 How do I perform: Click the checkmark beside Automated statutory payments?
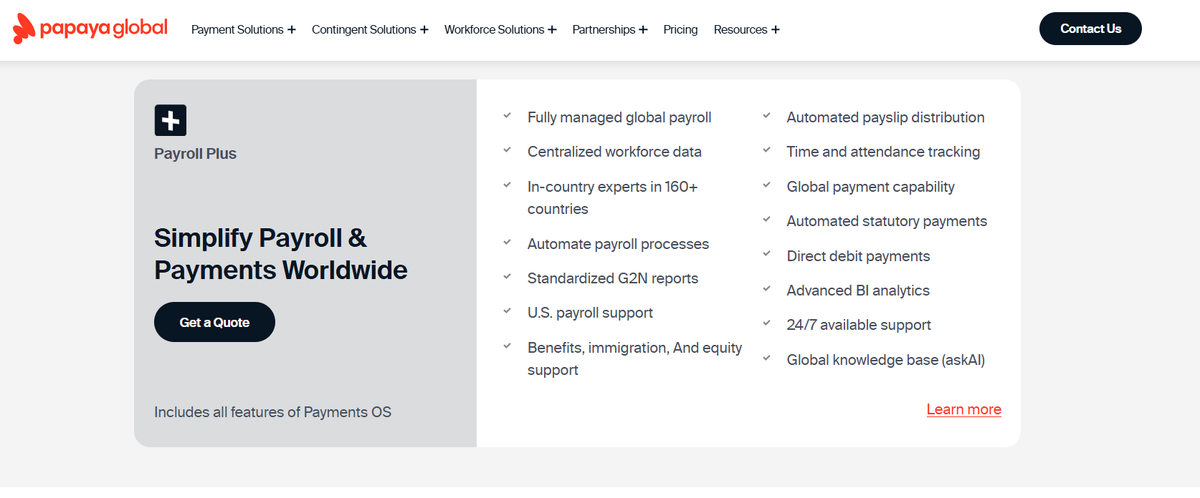tap(767, 219)
